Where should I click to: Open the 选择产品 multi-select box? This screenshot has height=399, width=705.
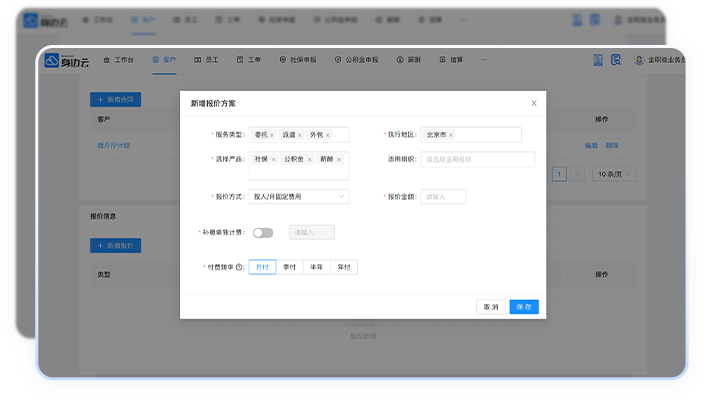tap(299, 166)
